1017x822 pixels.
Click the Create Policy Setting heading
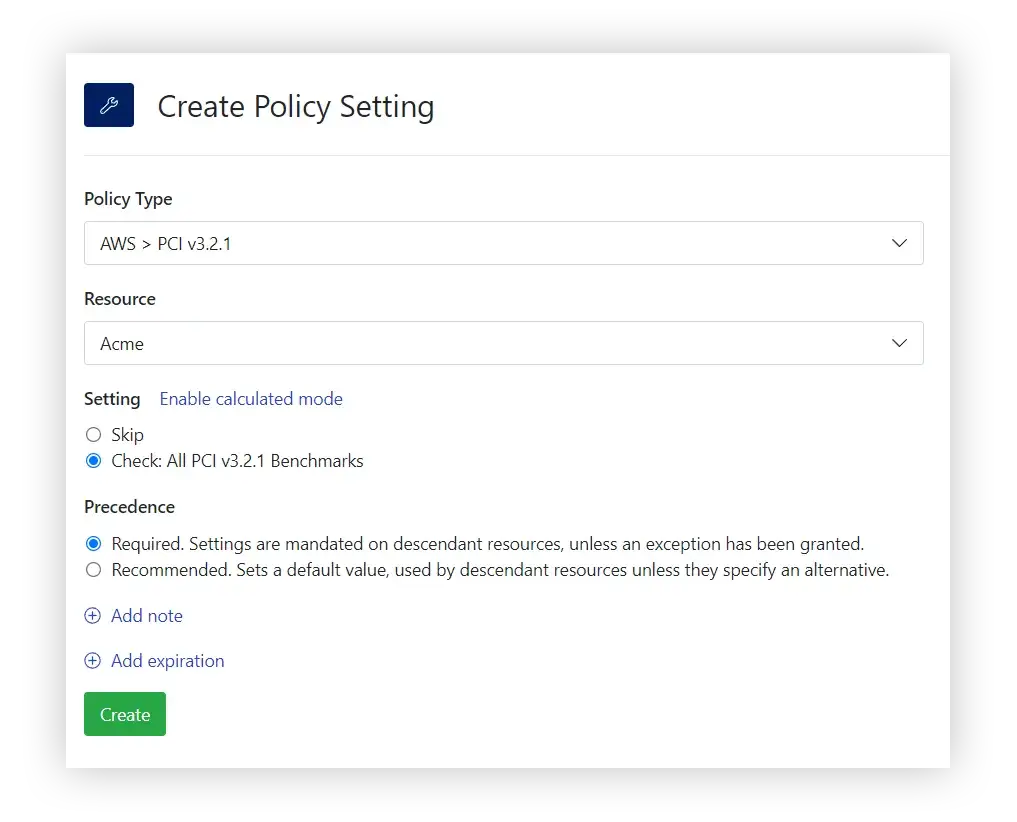tap(296, 106)
